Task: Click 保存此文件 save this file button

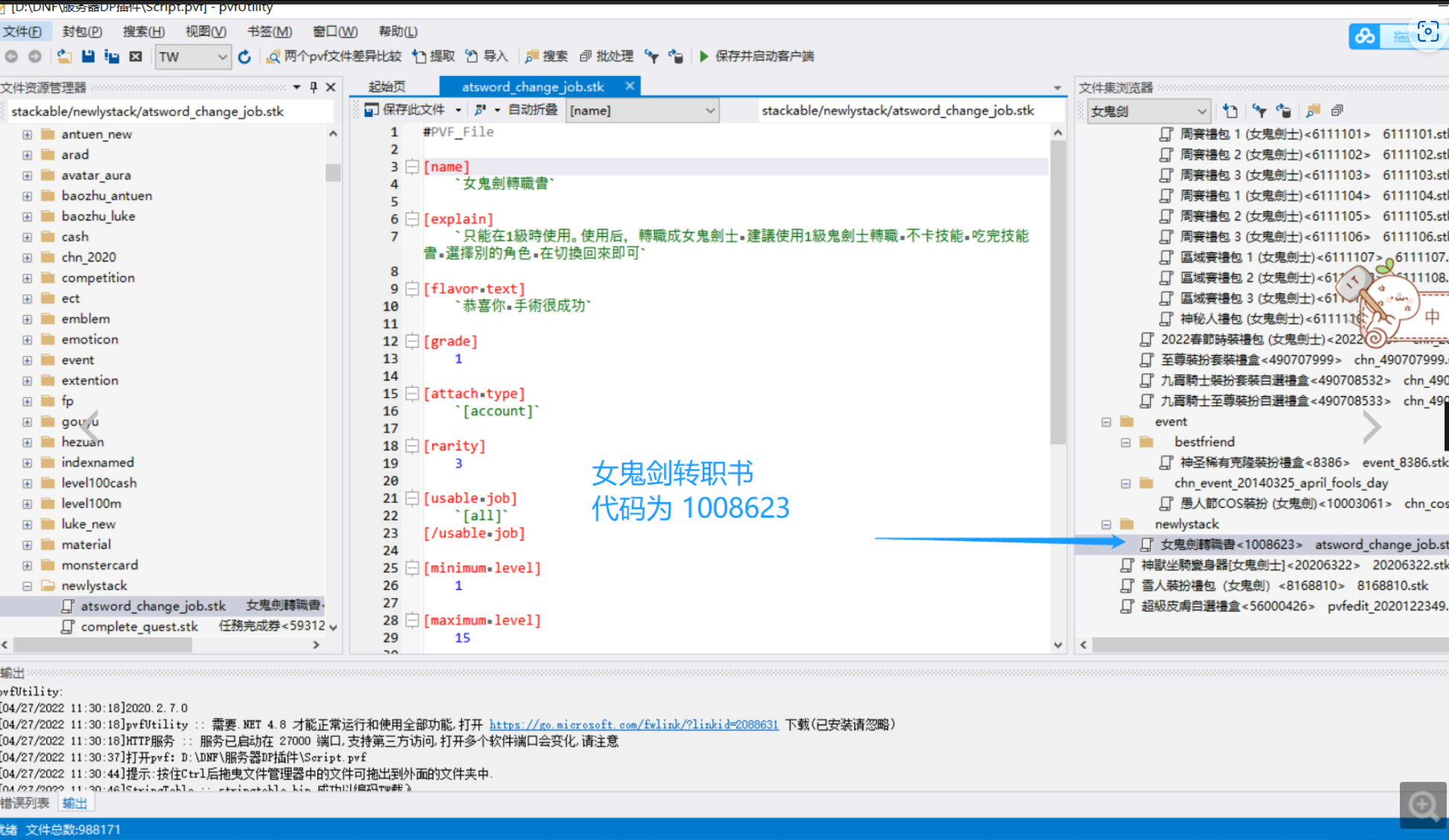Action: (x=405, y=110)
